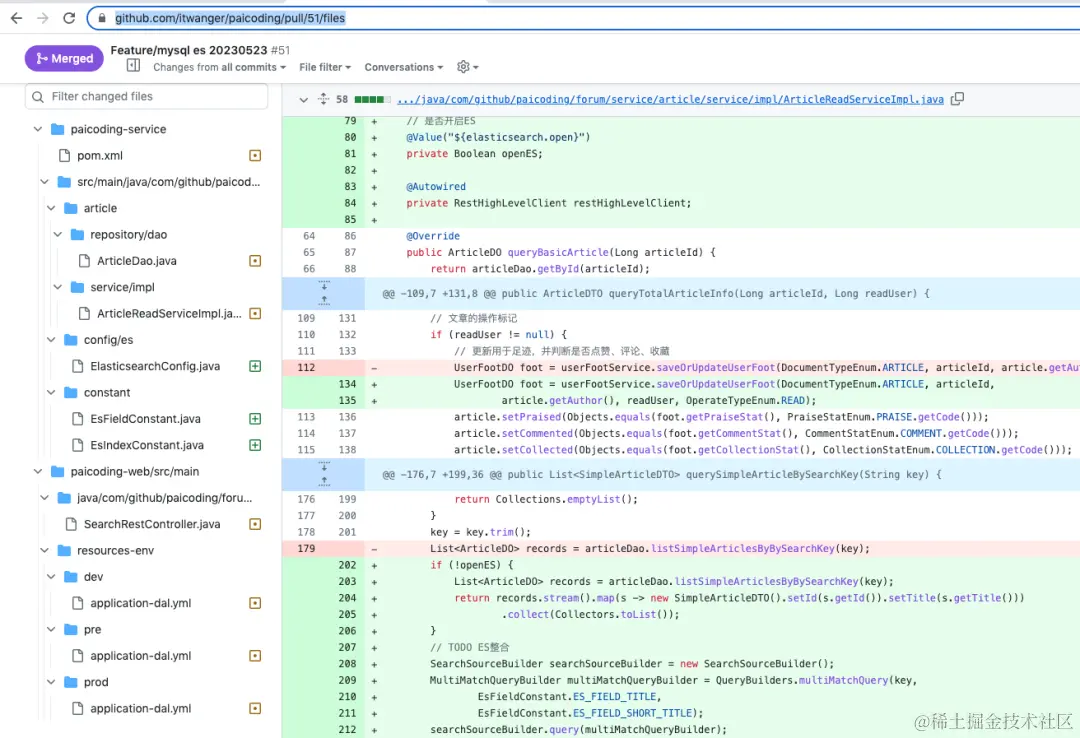This screenshot has width=1080, height=738.
Task: Expand all lines icon in file header
Action: click(x=323, y=99)
